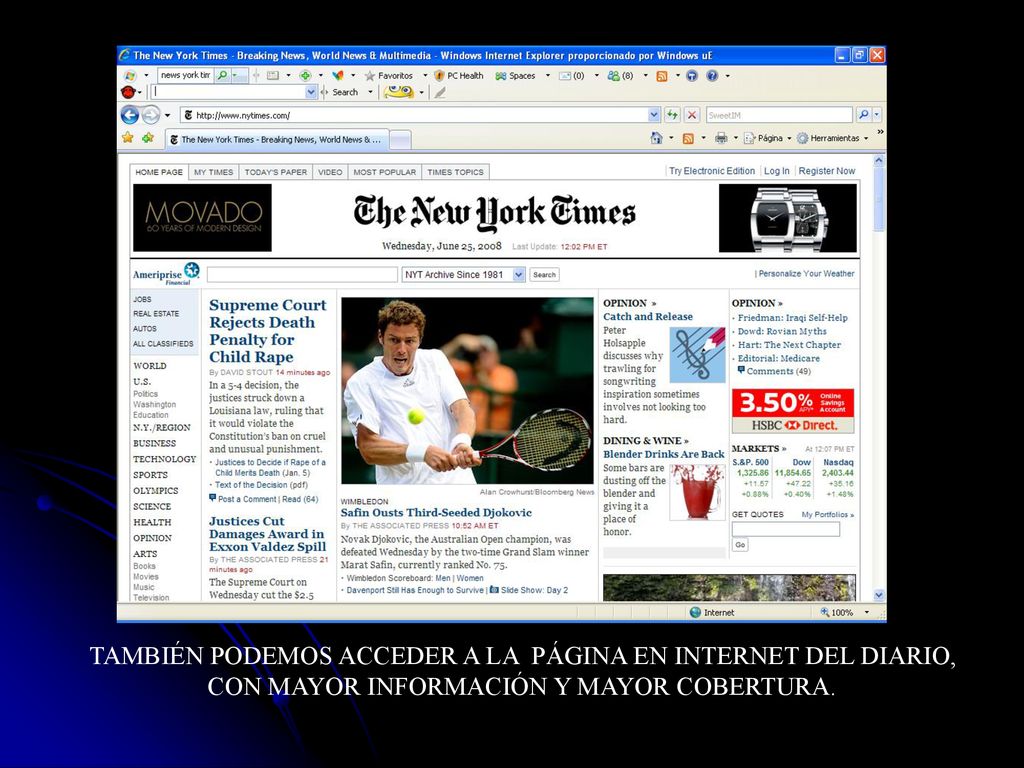The width and height of the screenshot is (1024, 768).
Task: Click the RSS feeds icon beside Home
Action: pos(688,138)
